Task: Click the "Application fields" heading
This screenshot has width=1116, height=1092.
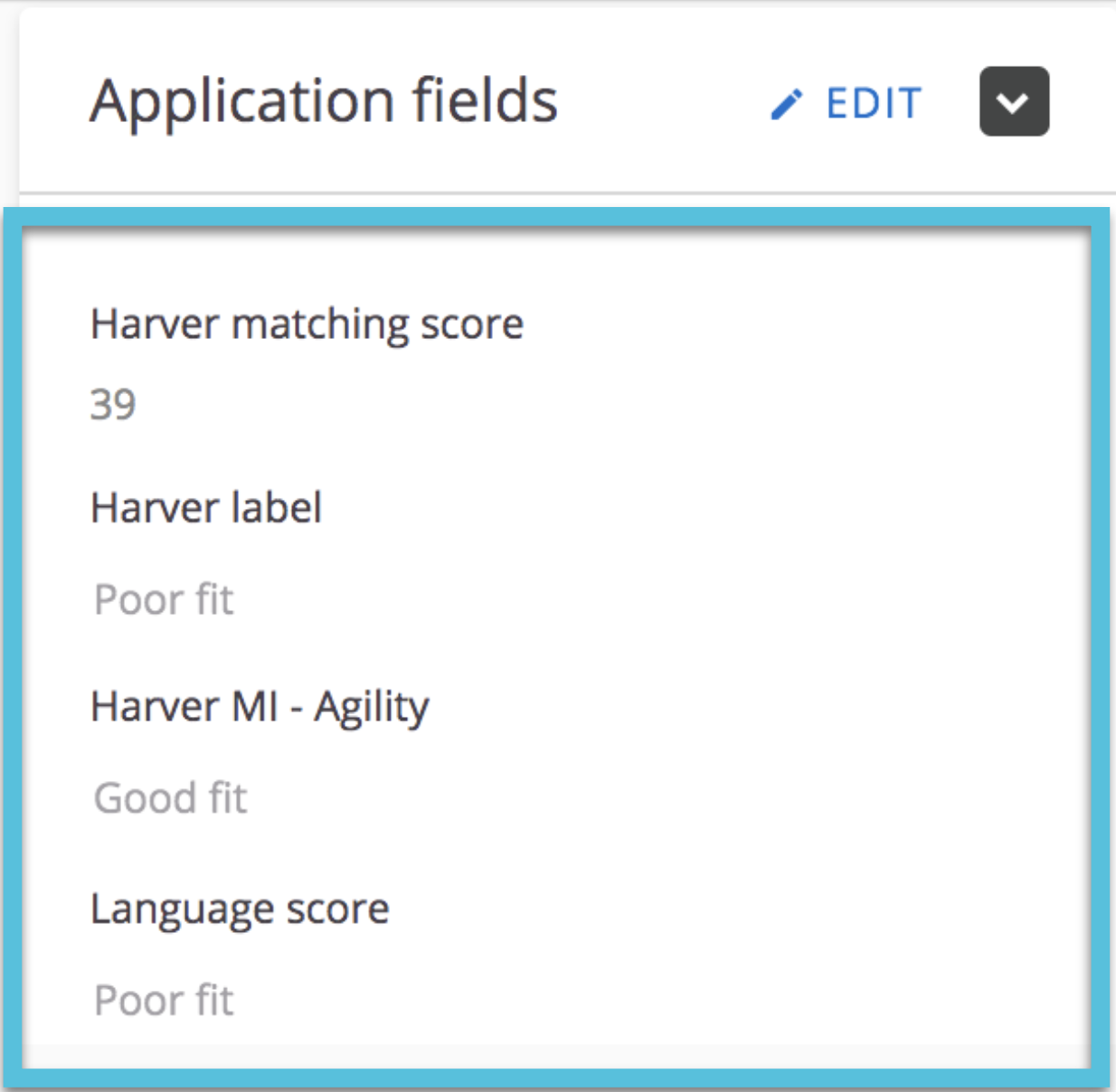Action: (323, 100)
